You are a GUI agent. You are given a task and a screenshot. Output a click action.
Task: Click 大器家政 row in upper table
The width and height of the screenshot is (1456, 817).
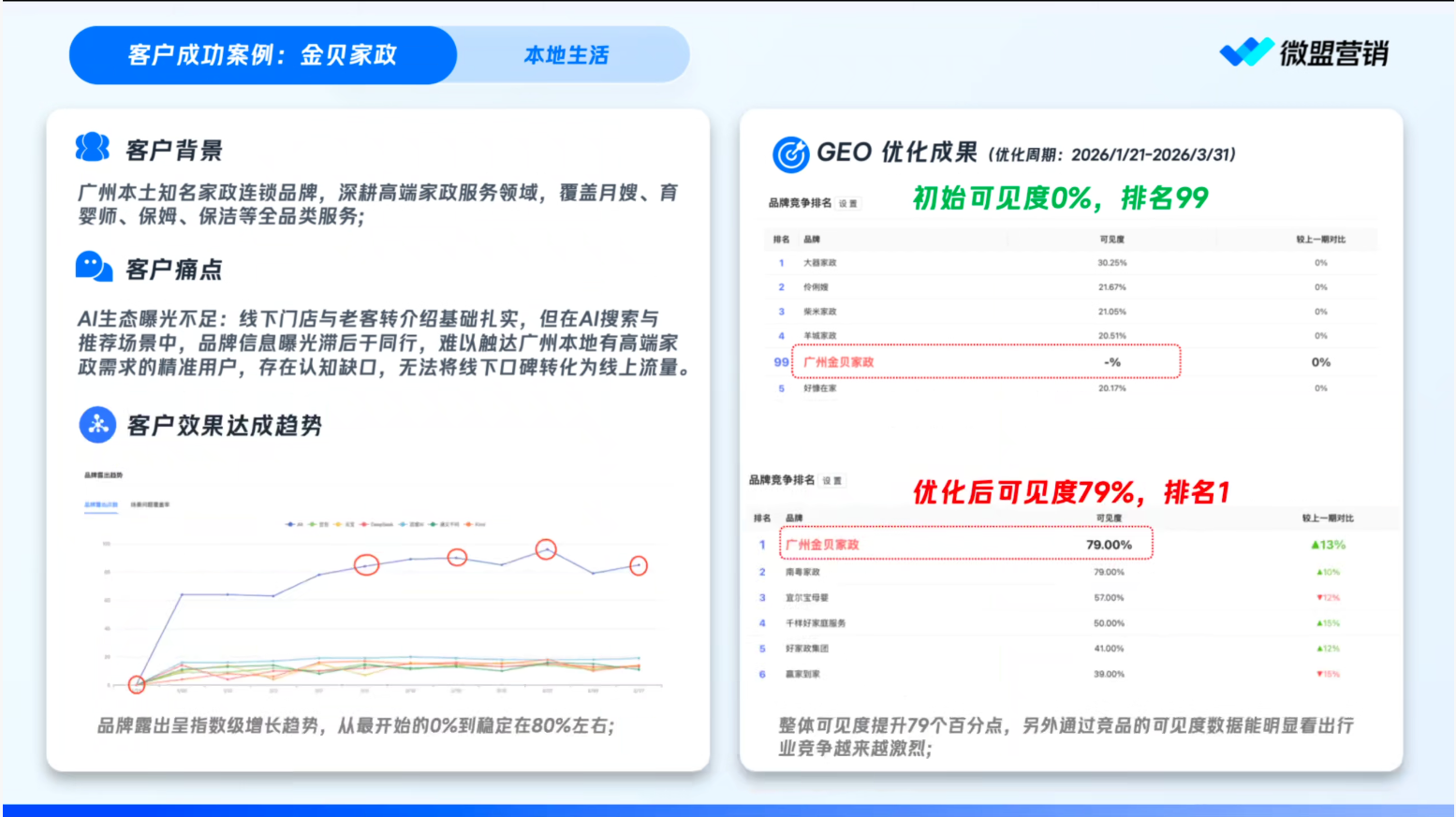coord(1070,263)
